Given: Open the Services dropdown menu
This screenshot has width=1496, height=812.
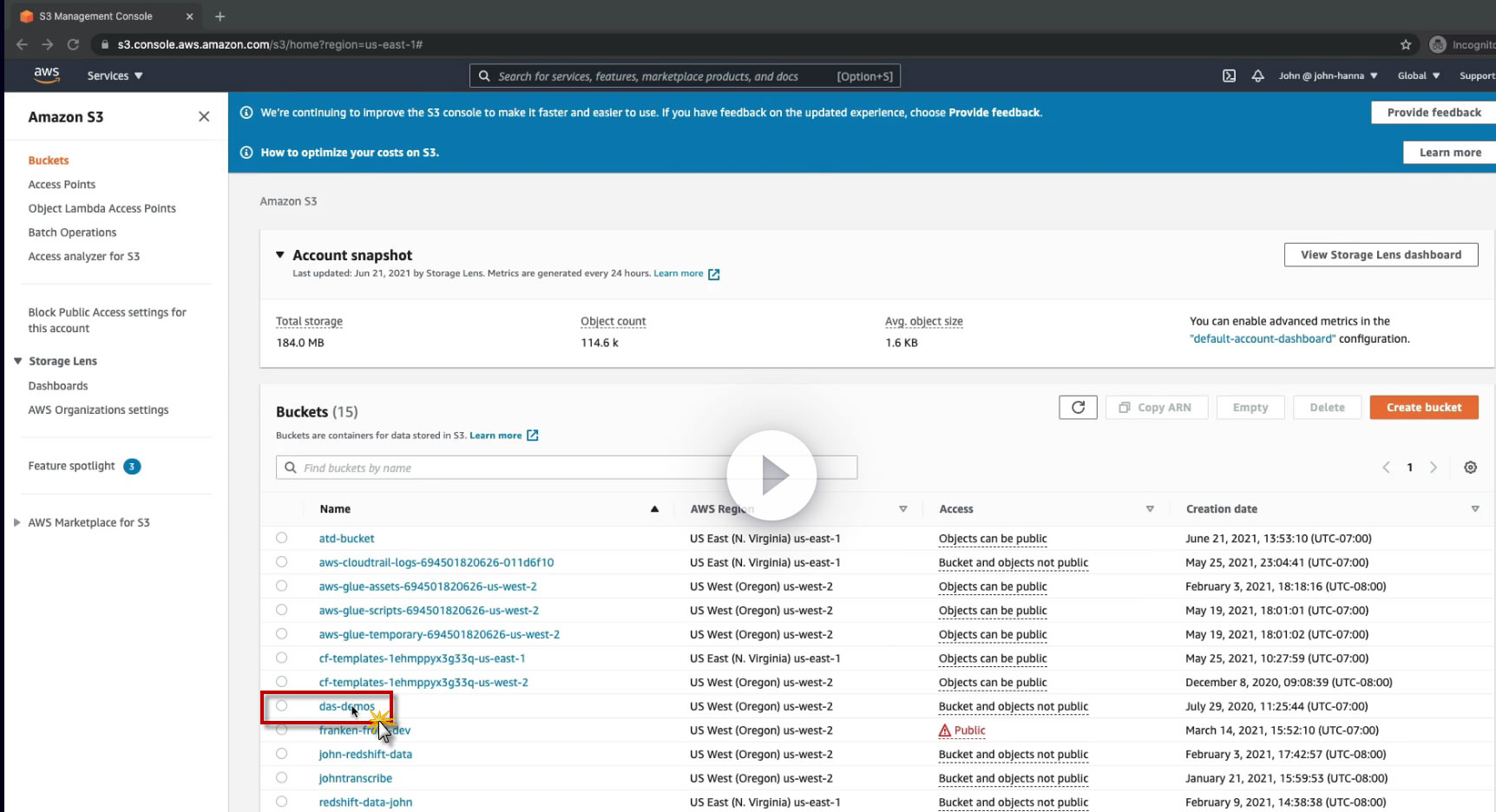Looking at the screenshot, I should click(x=115, y=75).
